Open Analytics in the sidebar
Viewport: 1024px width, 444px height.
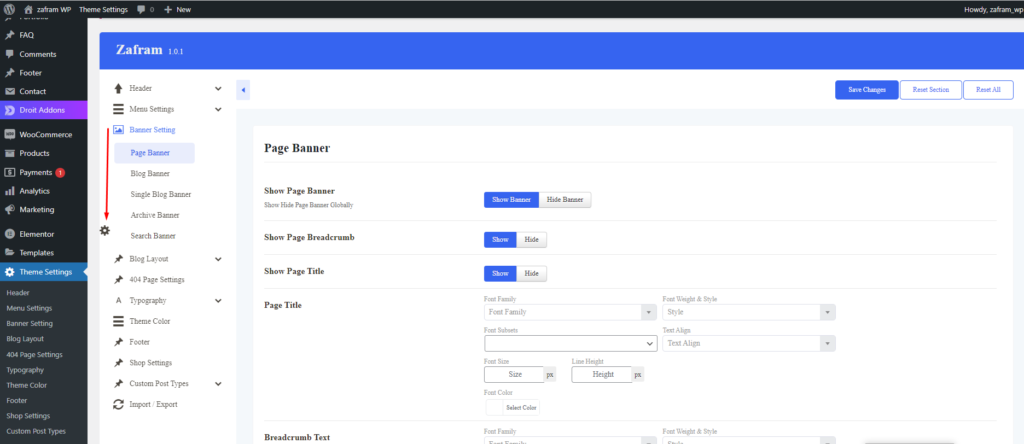pos(34,191)
